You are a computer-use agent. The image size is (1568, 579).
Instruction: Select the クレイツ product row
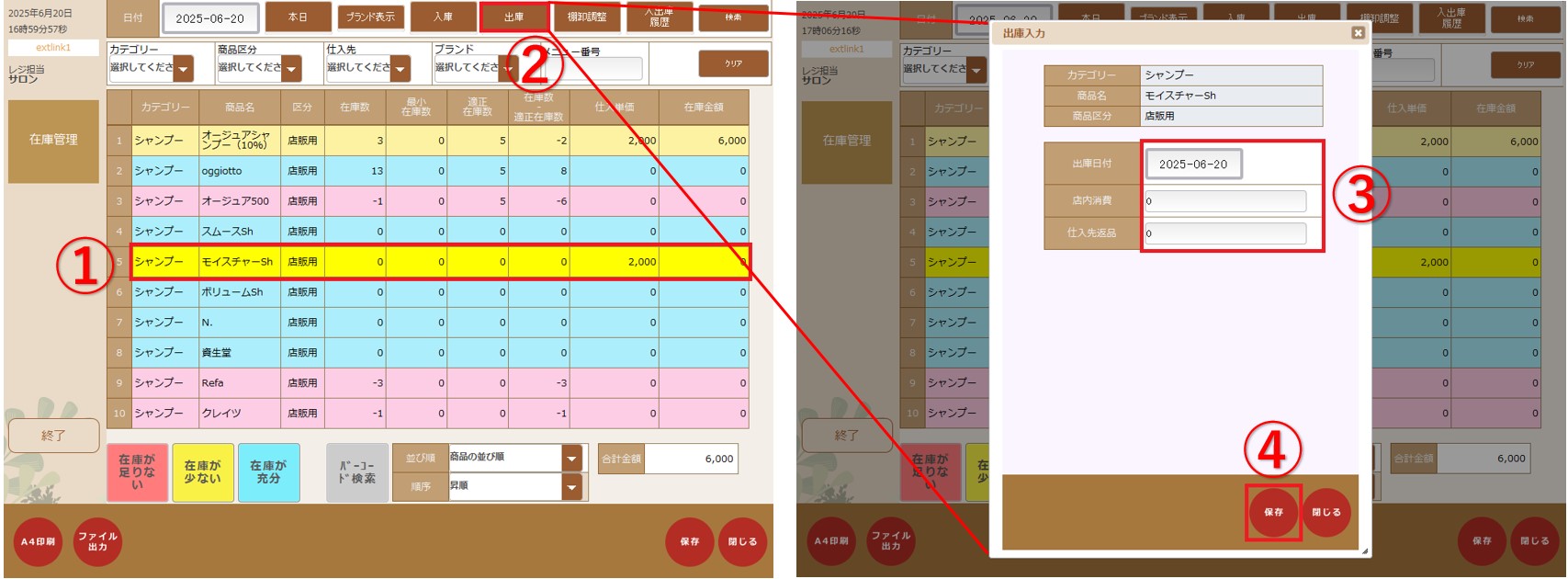pyautogui.click(x=428, y=414)
